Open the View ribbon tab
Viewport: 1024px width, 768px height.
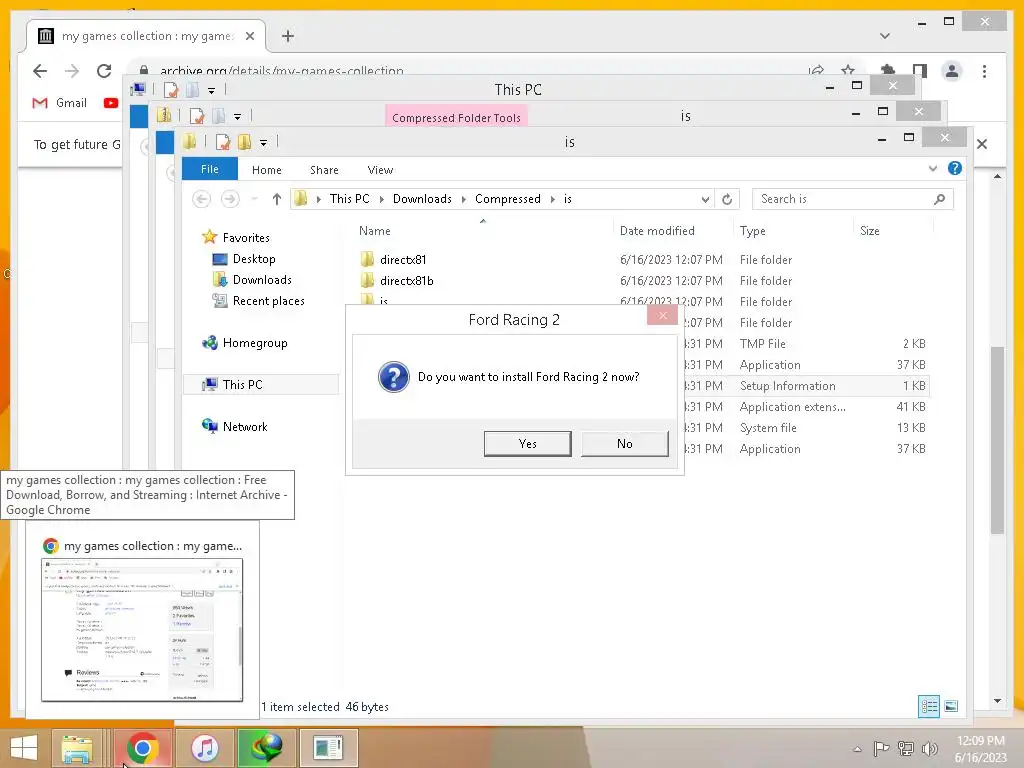pyautogui.click(x=380, y=170)
